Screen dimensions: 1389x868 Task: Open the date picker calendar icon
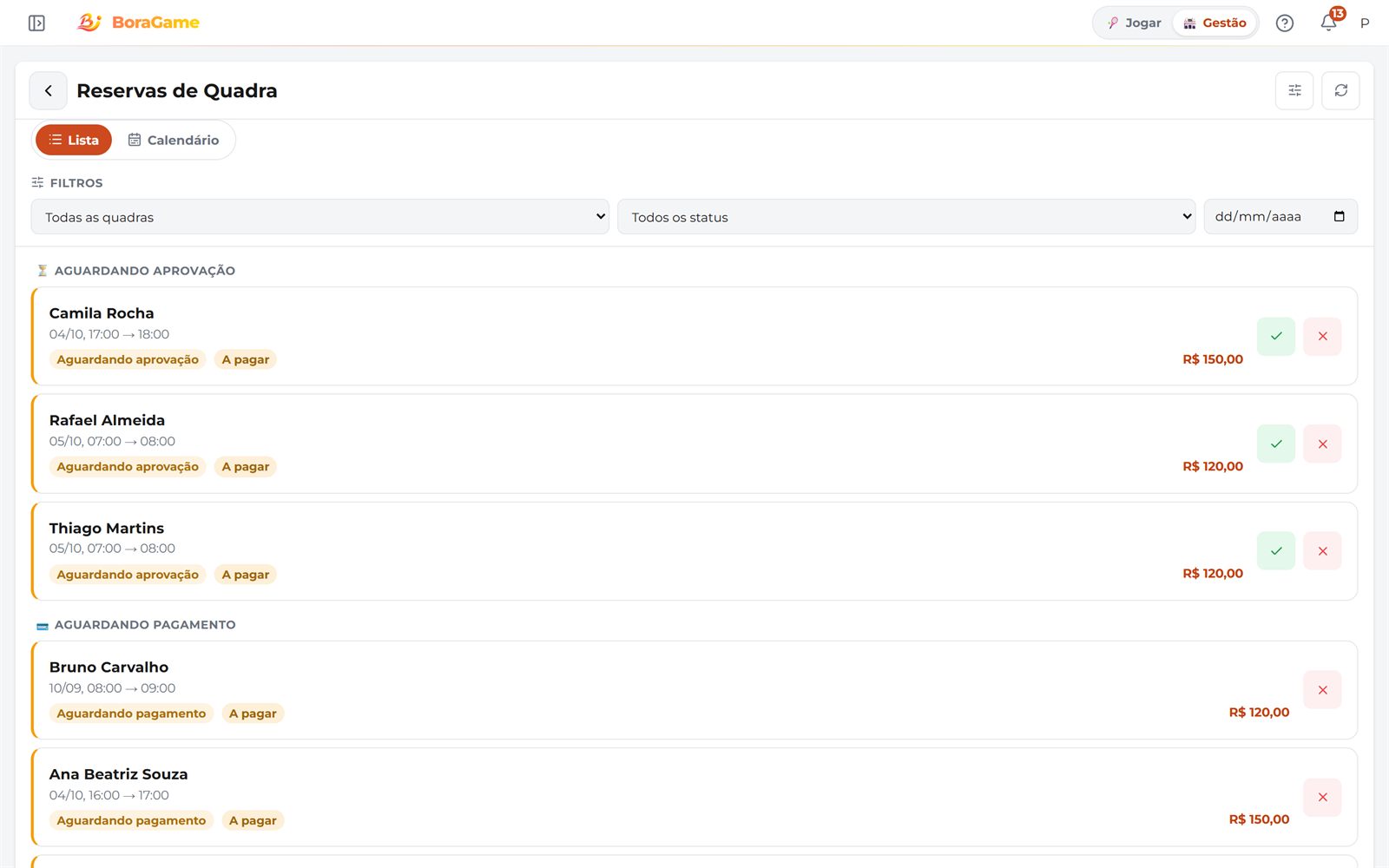click(1339, 216)
